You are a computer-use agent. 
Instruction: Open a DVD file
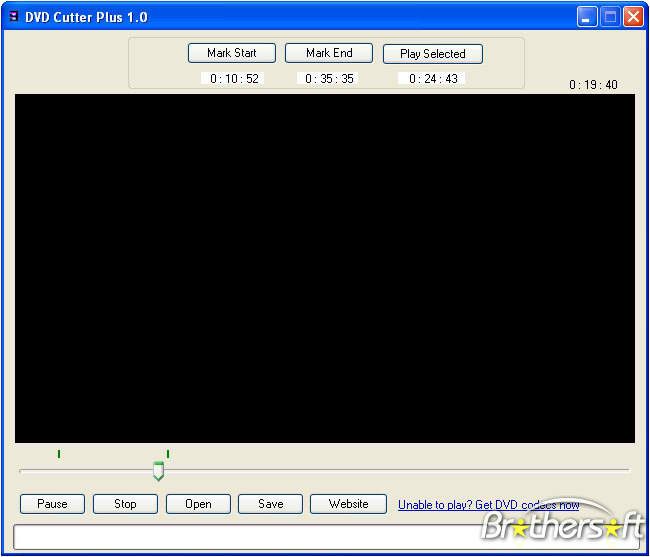198,504
